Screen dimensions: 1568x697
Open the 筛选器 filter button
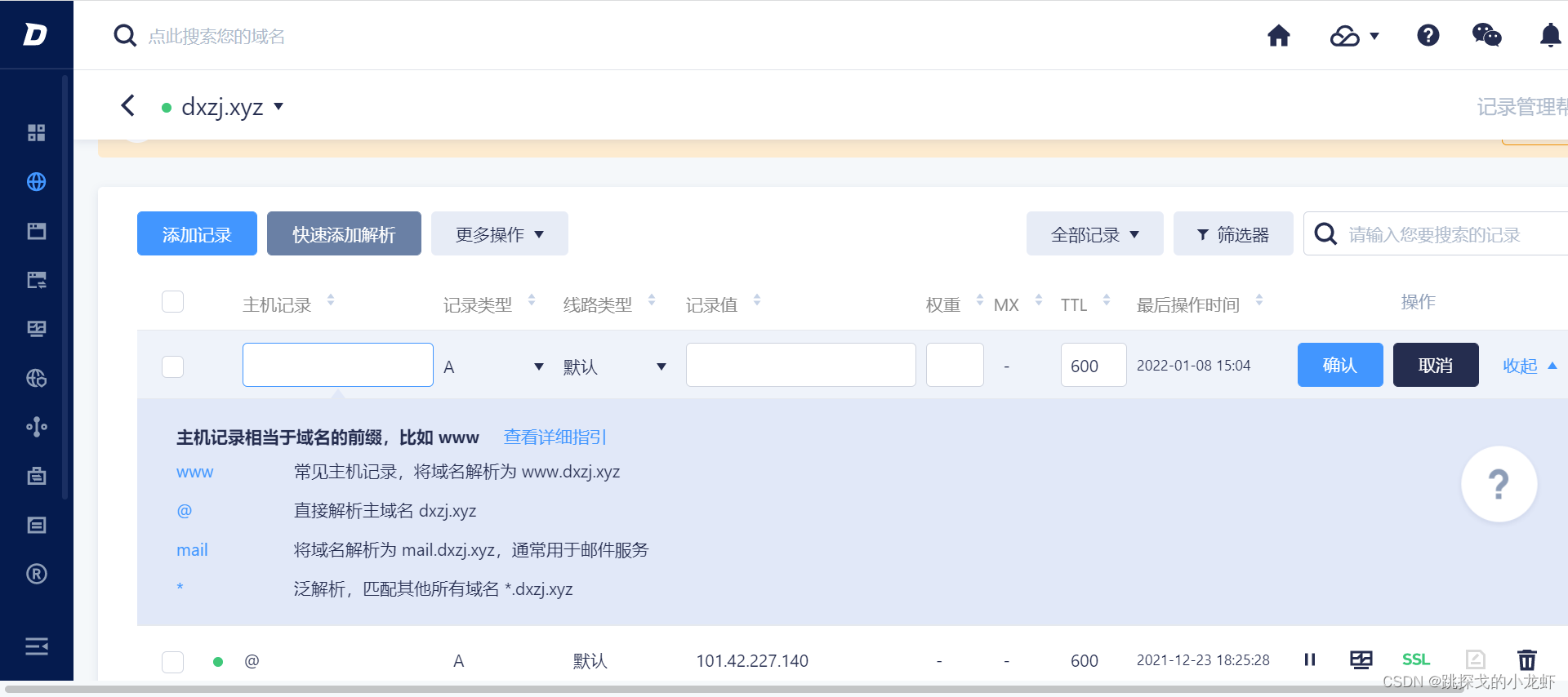point(1233,234)
